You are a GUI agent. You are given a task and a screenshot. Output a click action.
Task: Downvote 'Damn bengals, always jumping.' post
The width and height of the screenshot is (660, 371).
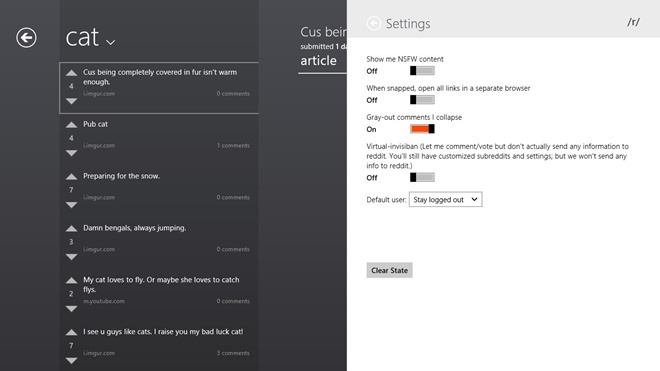[72, 257]
